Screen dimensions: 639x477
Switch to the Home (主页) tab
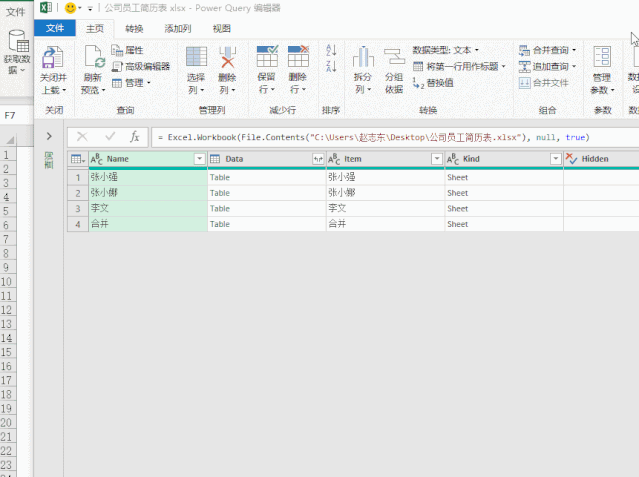click(x=95, y=29)
